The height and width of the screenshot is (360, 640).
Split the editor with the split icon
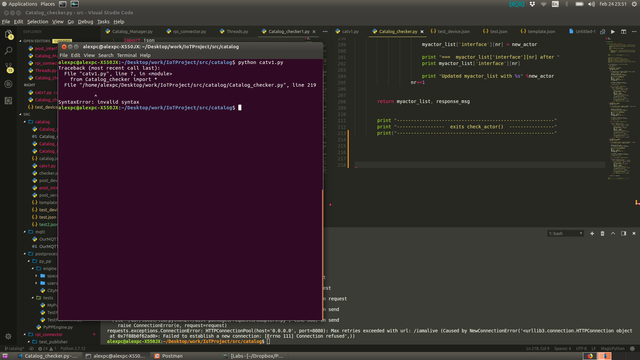[x=623, y=31]
